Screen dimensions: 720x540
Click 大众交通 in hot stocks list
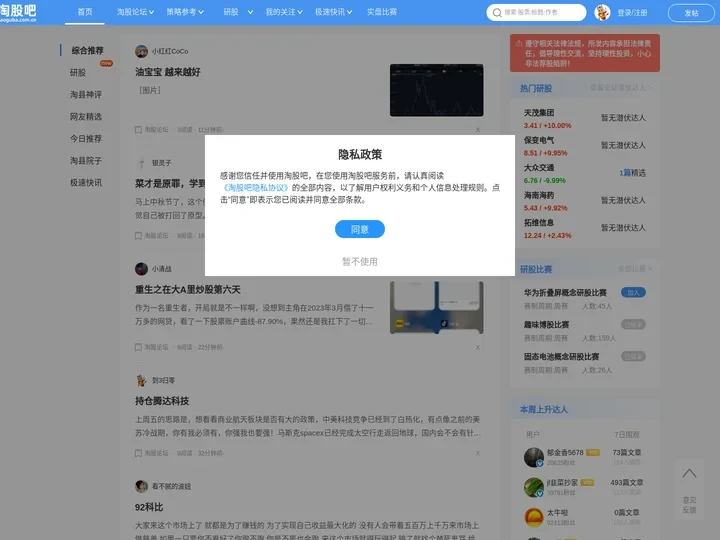(x=539, y=168)
